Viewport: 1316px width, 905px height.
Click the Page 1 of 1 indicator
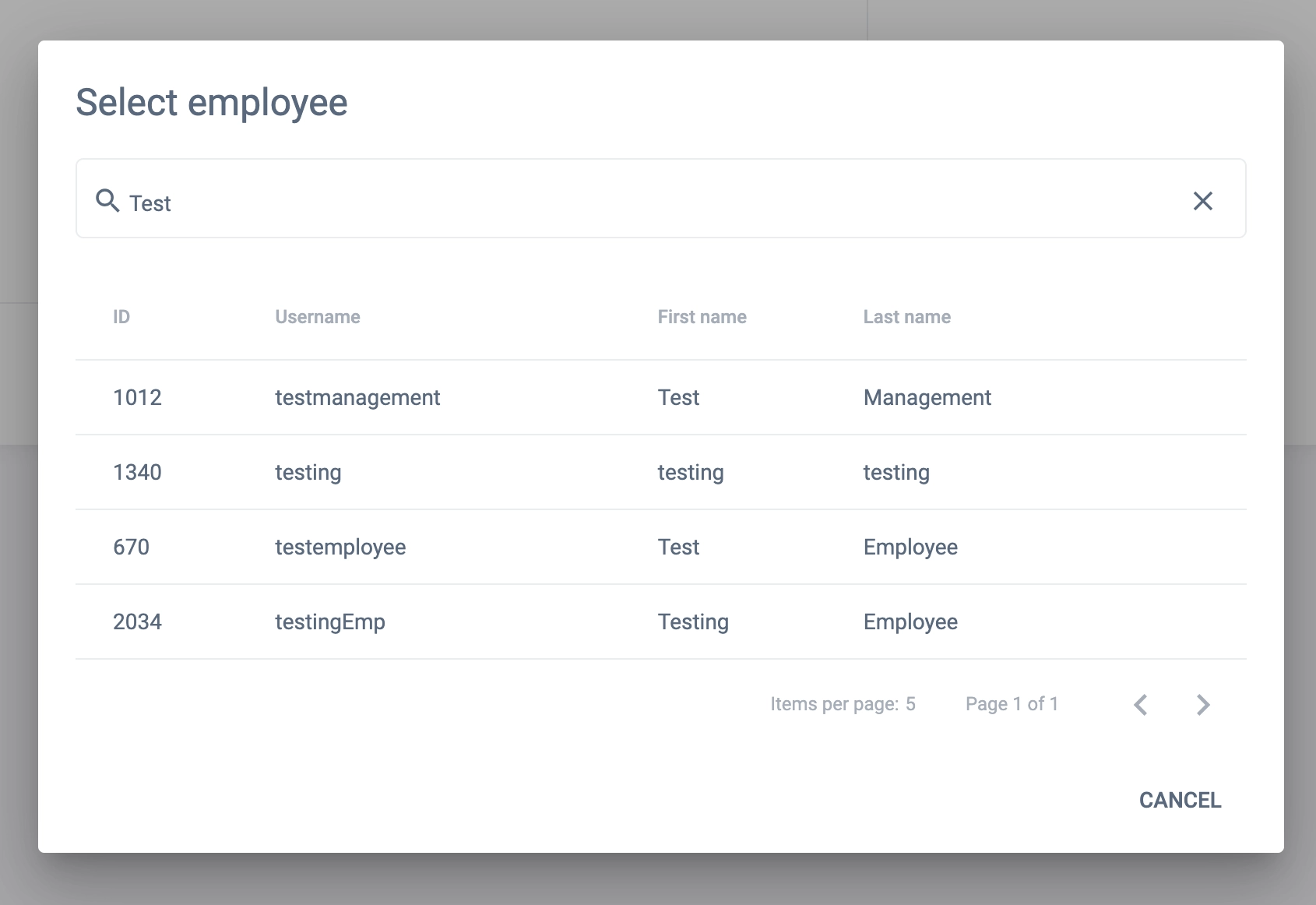pos(1012,704)
